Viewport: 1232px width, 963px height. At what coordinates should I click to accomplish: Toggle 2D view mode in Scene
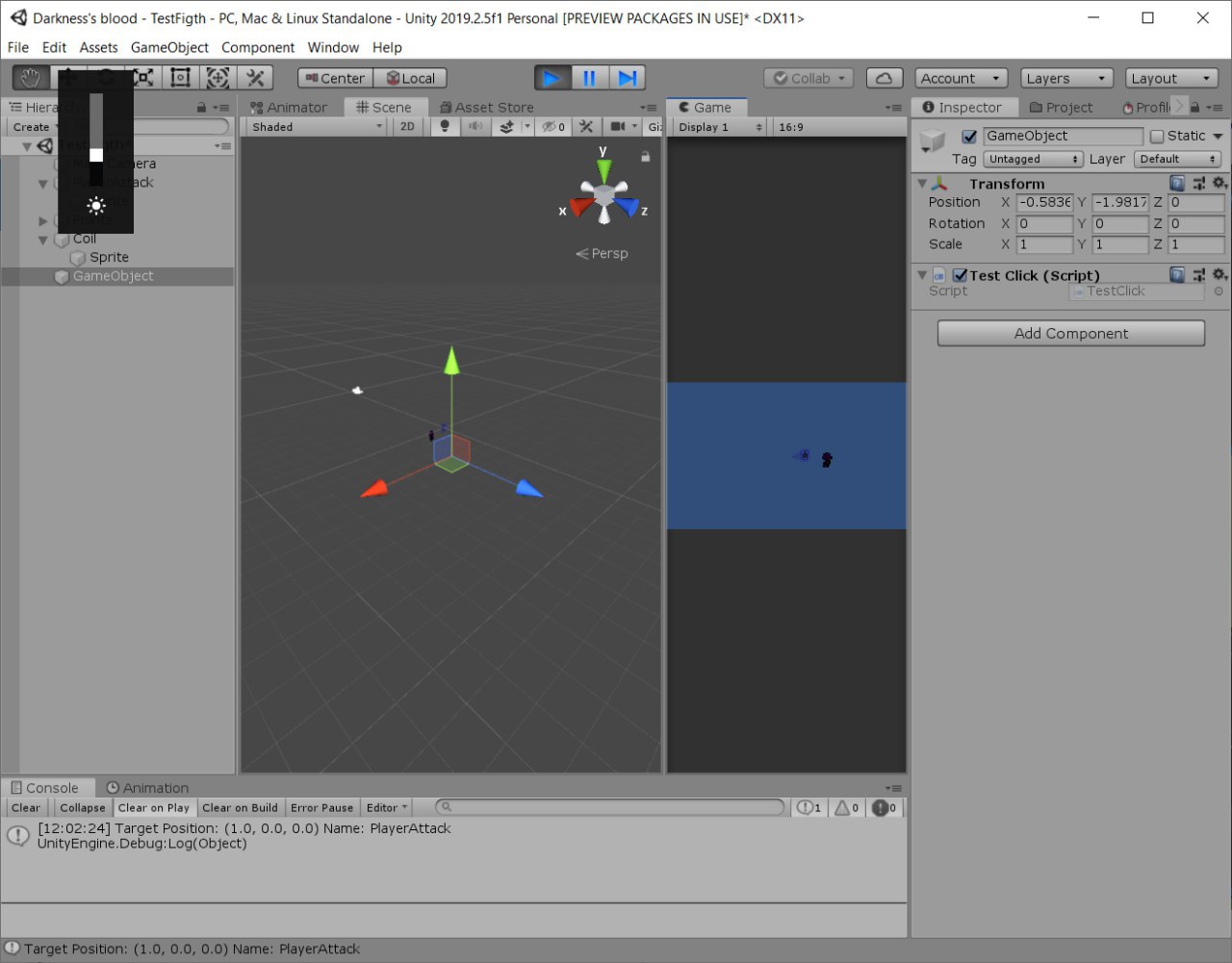point(407,126)
